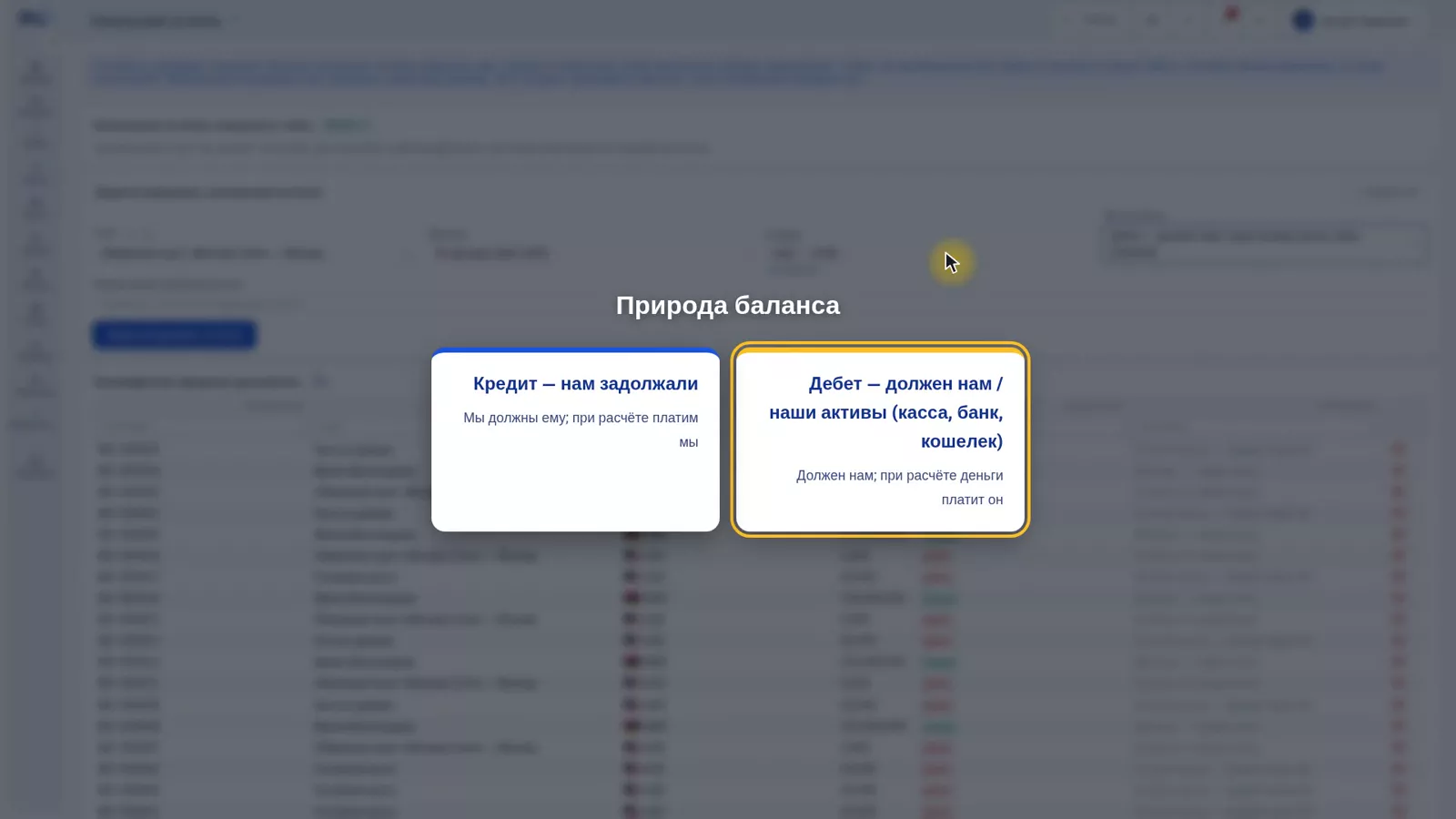Click the "Природа баланса" heading
Image resolution: width=1456 pixels, height=819 pixels.
tap(728, 306)
